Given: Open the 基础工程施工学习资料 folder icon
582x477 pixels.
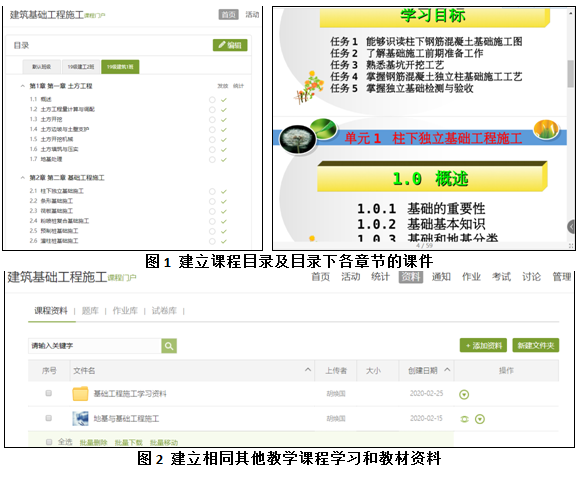Looking at the screenshot, I should tap(80, 394).
